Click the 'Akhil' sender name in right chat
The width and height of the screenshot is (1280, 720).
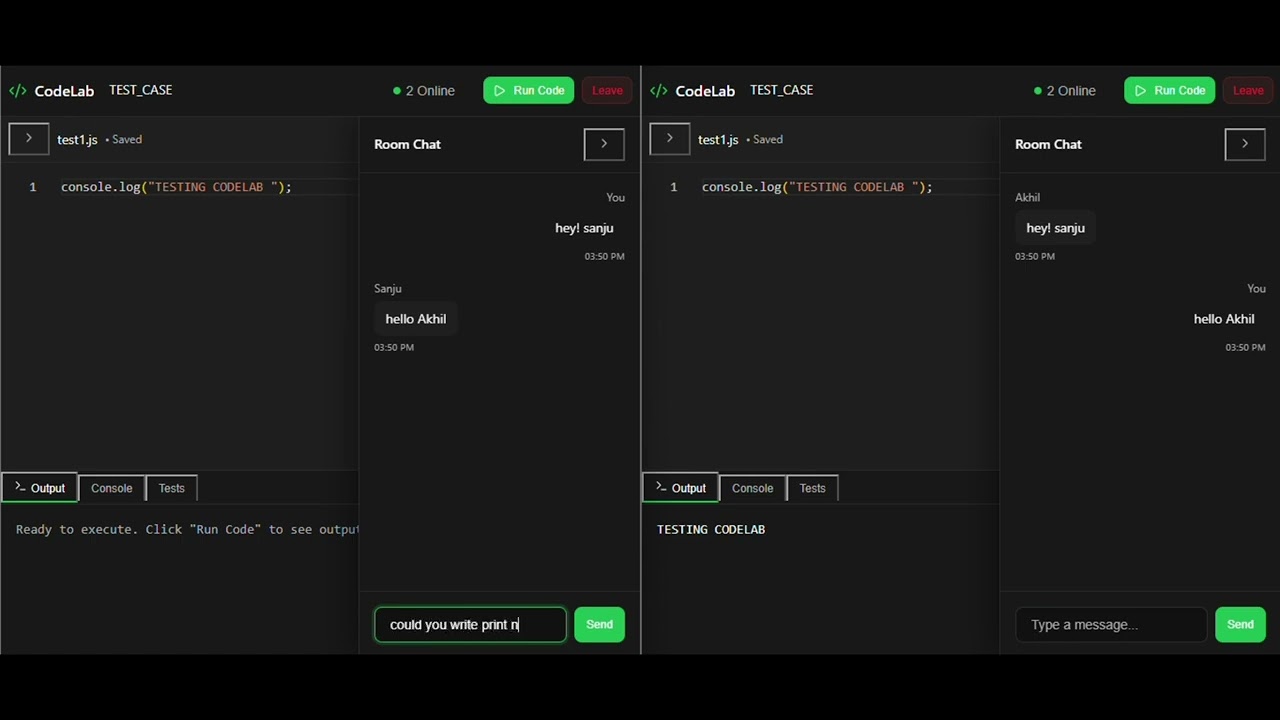tap(1028, 198)
